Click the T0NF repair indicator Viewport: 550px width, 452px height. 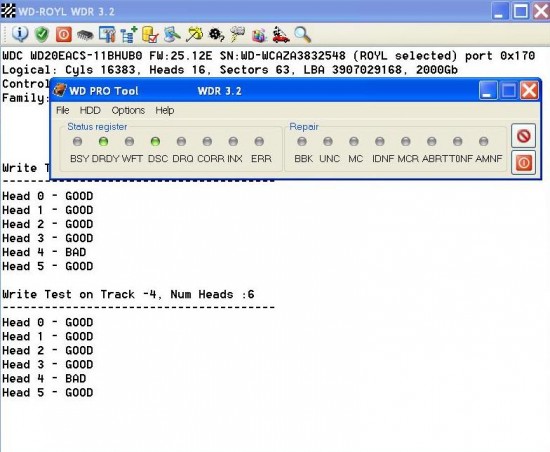(458, 142)
